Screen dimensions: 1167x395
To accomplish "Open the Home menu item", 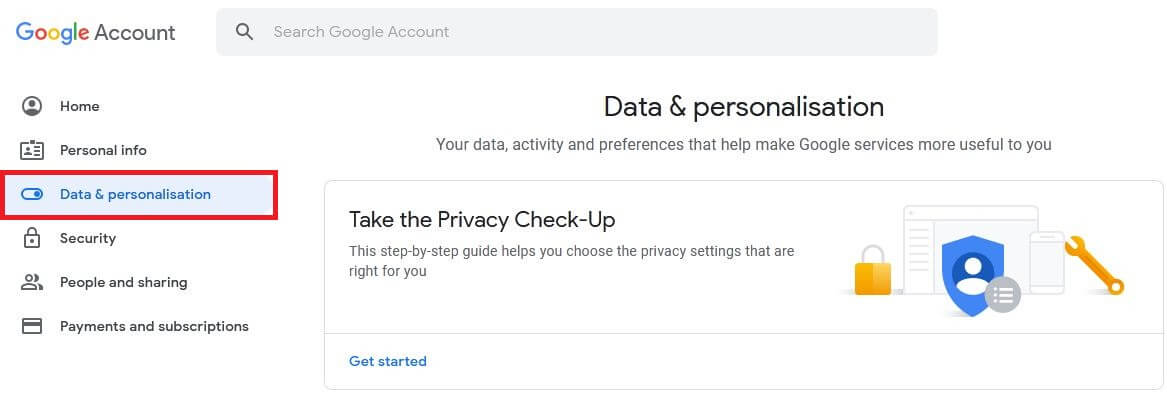I will 80,106.
